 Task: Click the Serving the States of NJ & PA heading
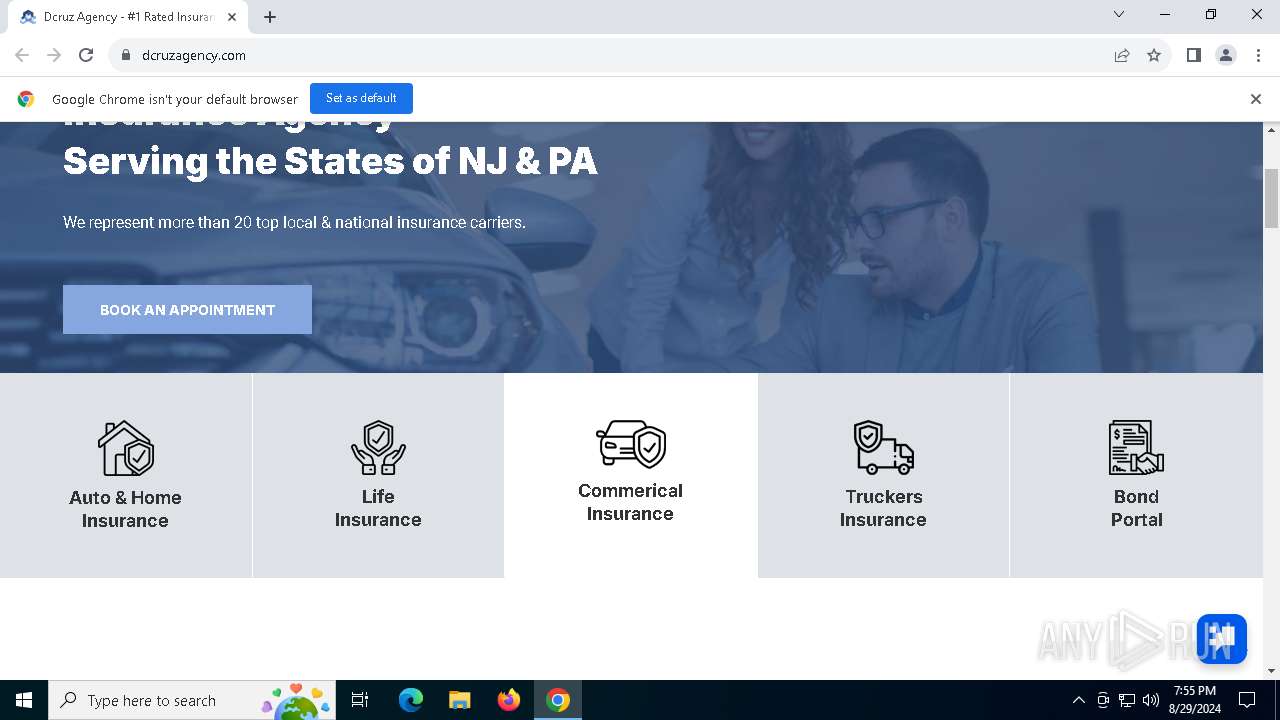pos(330,161)
